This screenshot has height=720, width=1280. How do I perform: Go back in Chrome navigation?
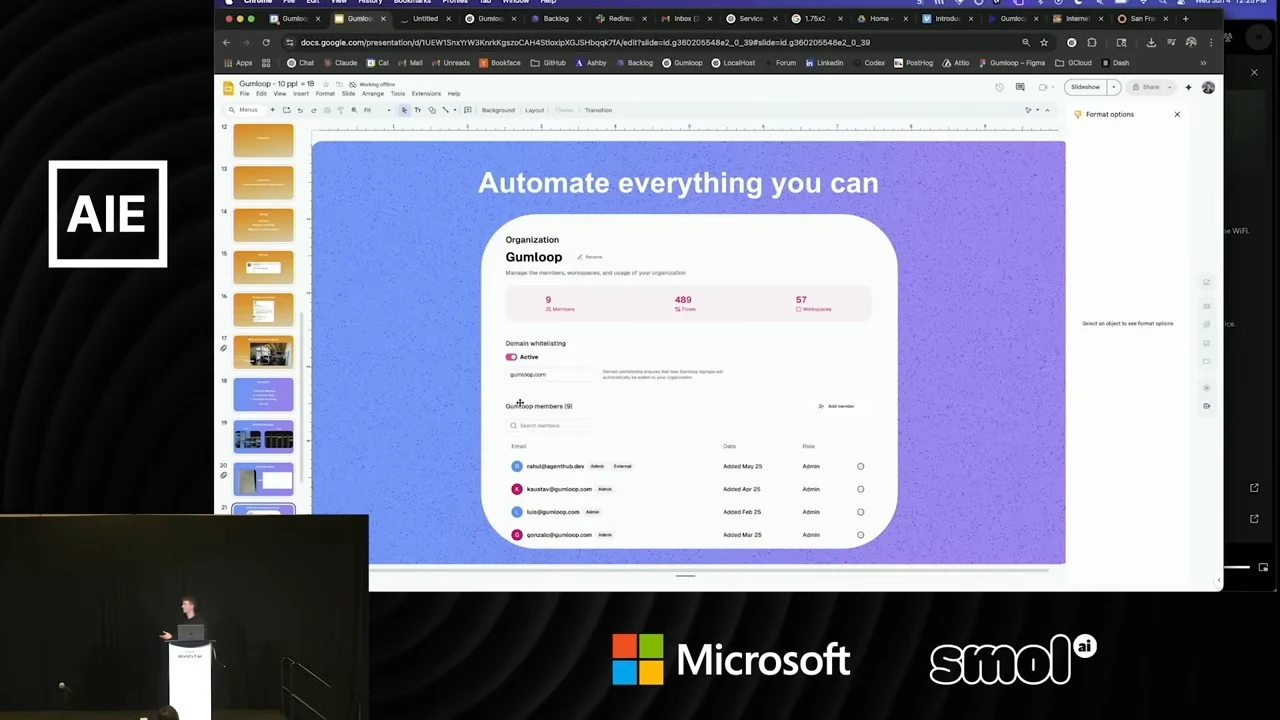click(226, 42)
